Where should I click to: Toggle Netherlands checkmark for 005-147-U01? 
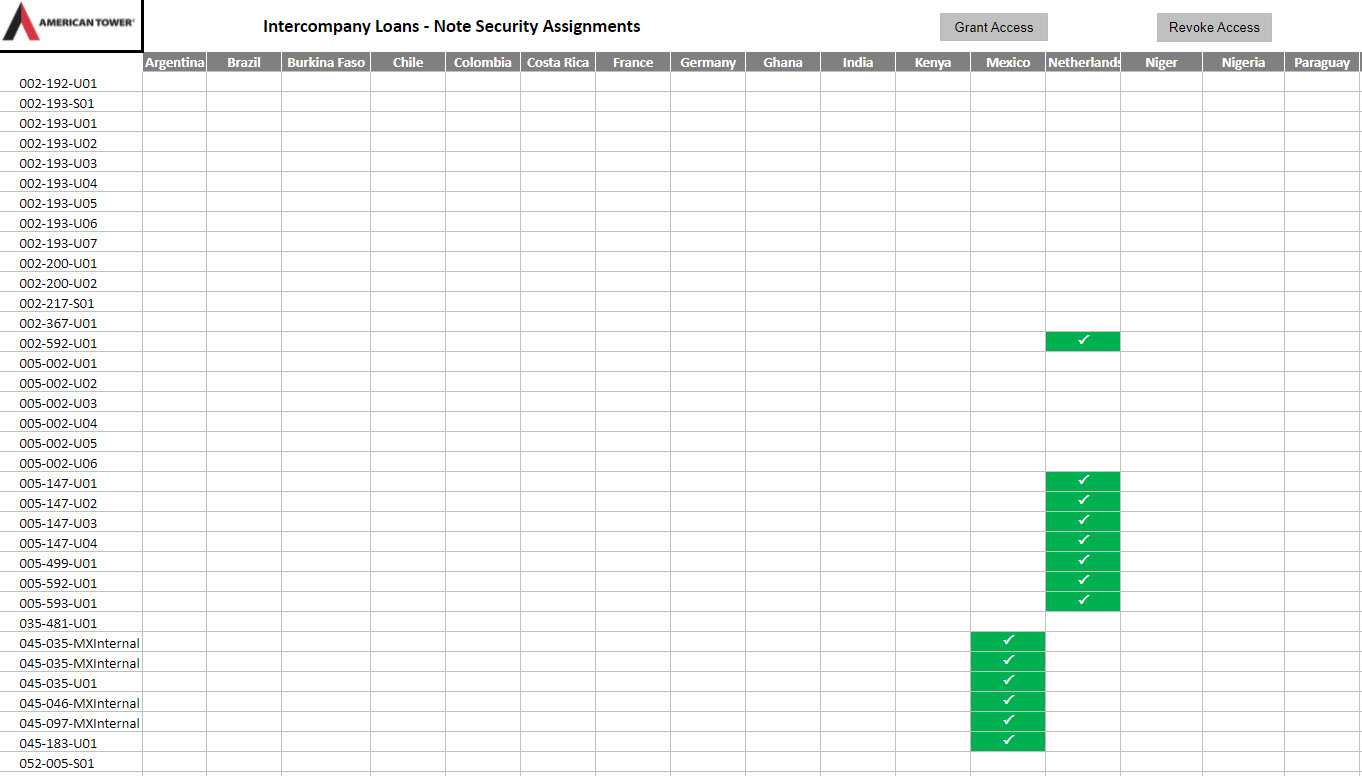coord(1083,482)
